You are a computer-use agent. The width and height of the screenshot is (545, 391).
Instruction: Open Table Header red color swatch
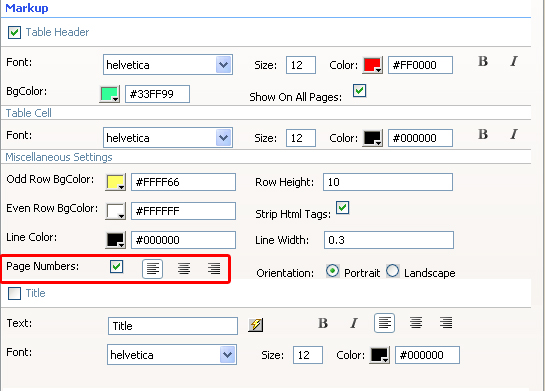pyautogui.click(x=372, y=65)
